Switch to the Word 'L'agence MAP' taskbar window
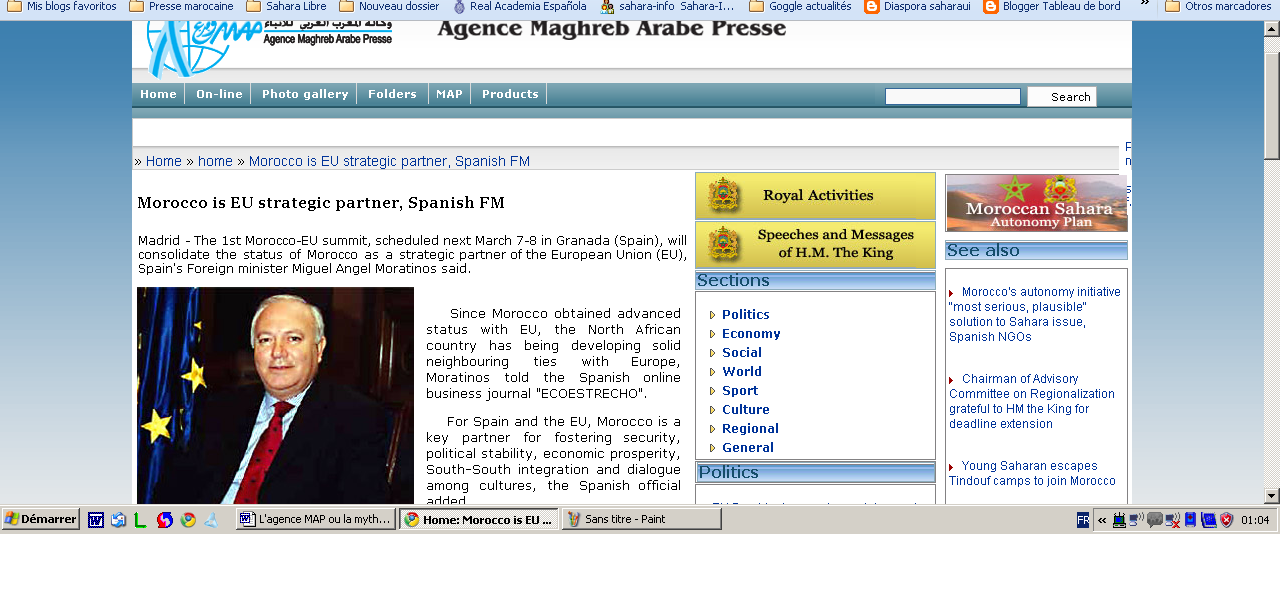Viewport: 1280px width, 600px height. click(x=315, y=519)
